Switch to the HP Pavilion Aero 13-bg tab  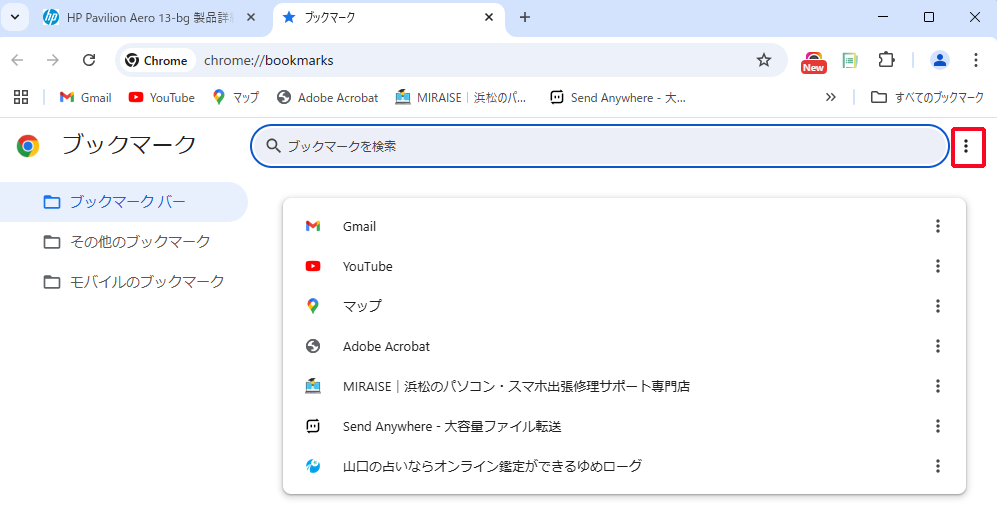tap(149, 18)
